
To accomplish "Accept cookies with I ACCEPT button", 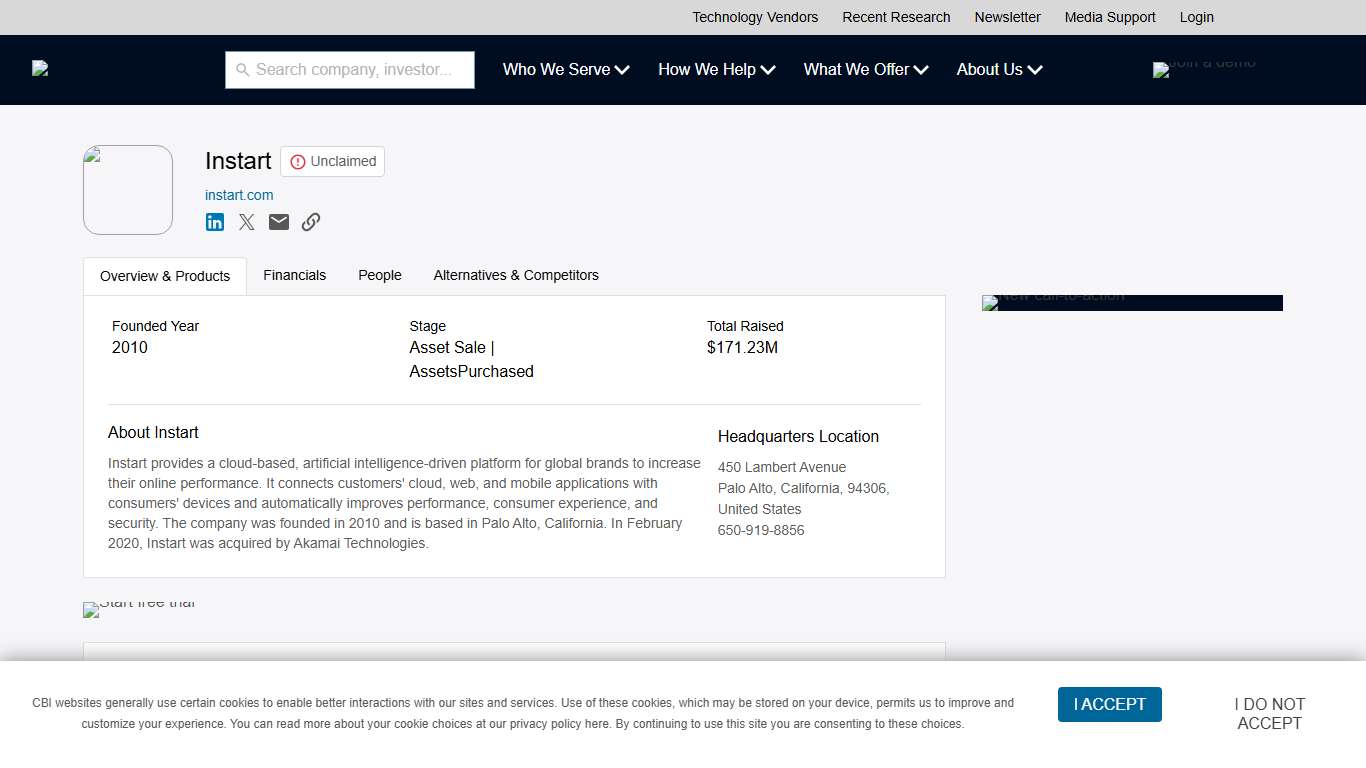I will (1109, 704).
